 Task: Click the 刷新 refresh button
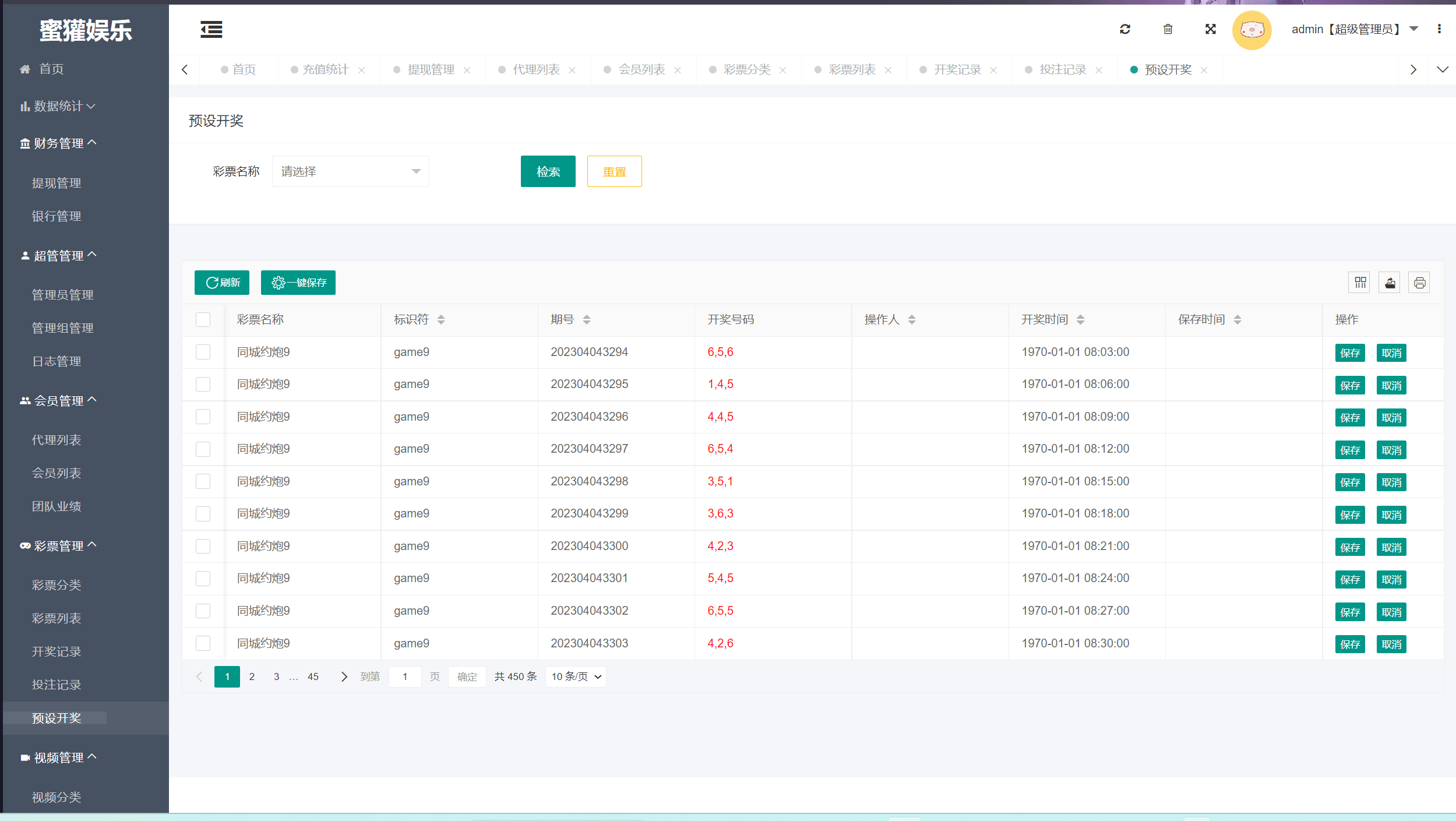[222, 283]
